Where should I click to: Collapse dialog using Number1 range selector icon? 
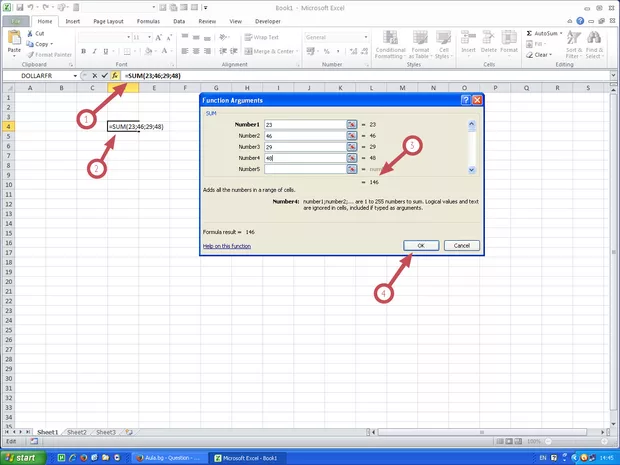coord(352,124)
